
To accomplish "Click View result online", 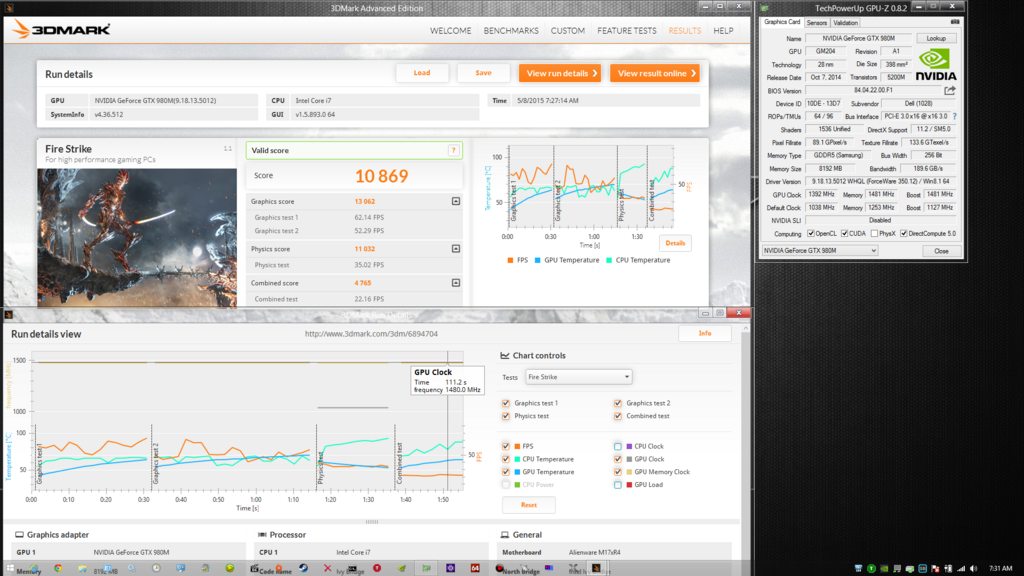I will point(655,73).
